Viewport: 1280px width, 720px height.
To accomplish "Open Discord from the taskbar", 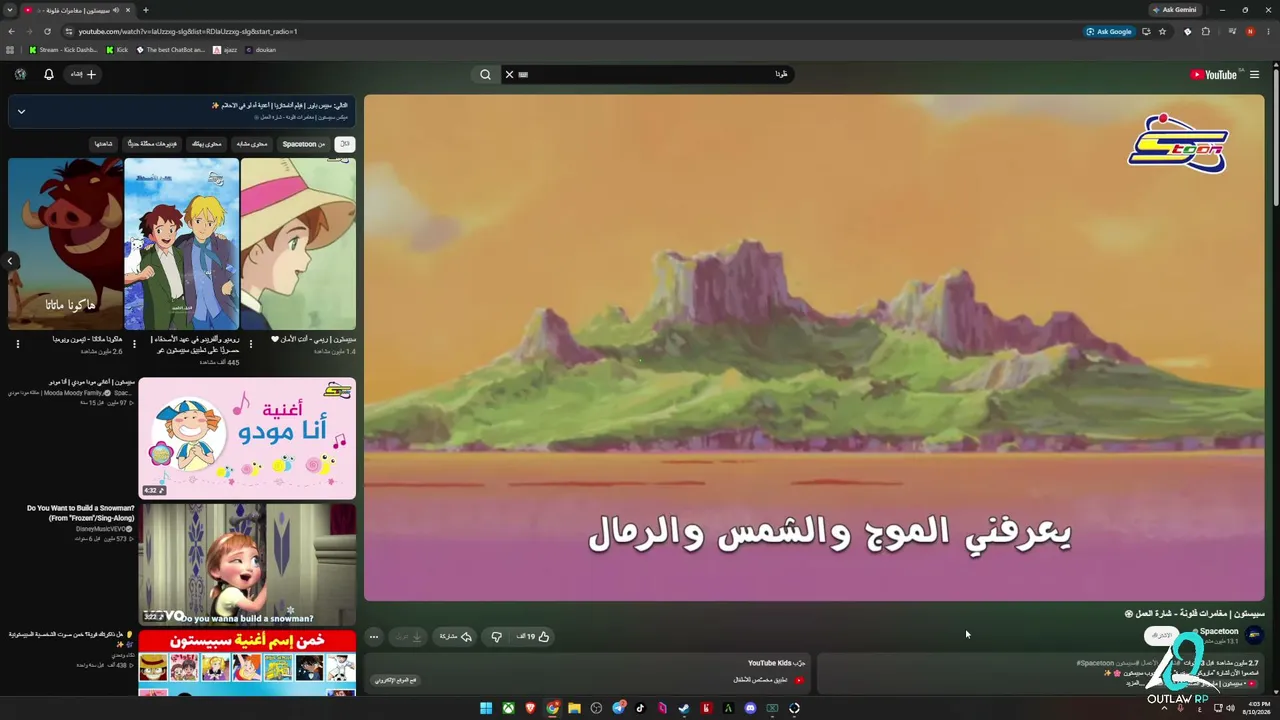I will click(750, 708).
